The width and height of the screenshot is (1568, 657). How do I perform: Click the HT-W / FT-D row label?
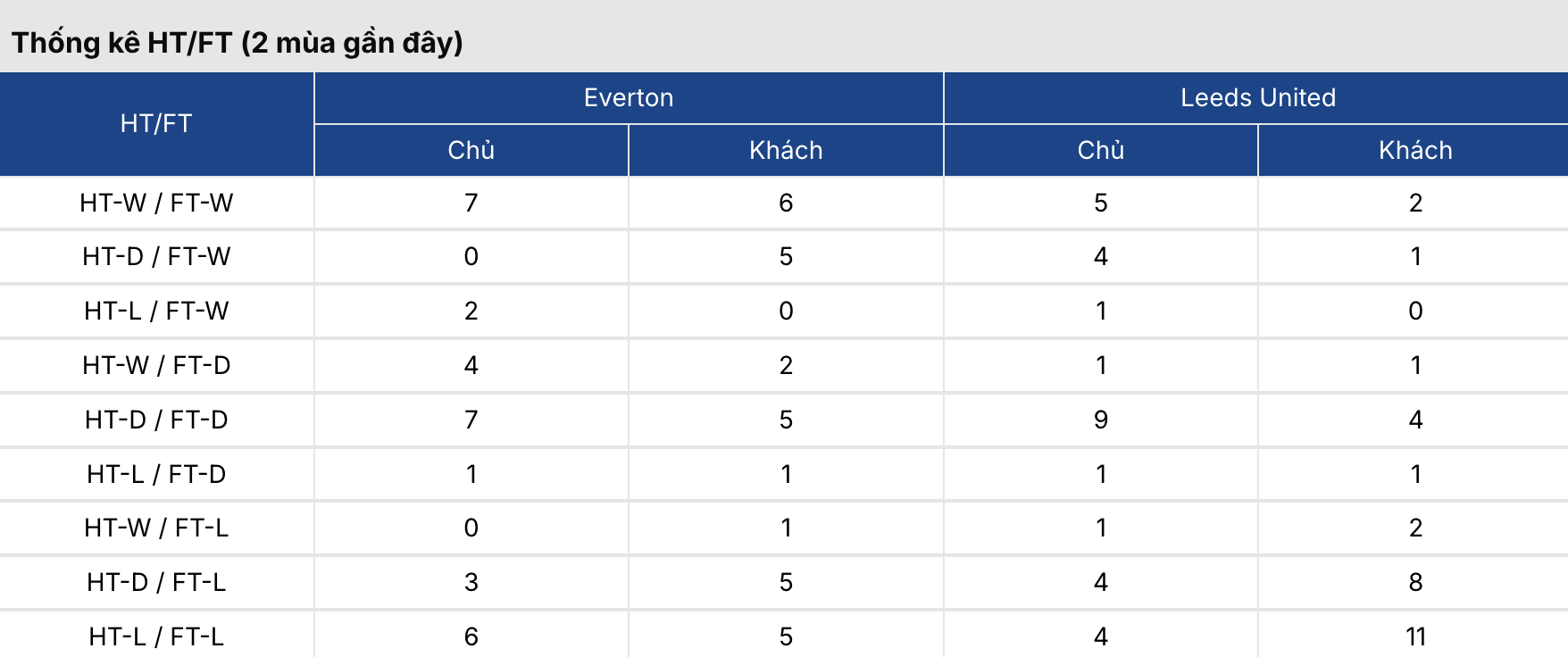click(x=156, y=365)
